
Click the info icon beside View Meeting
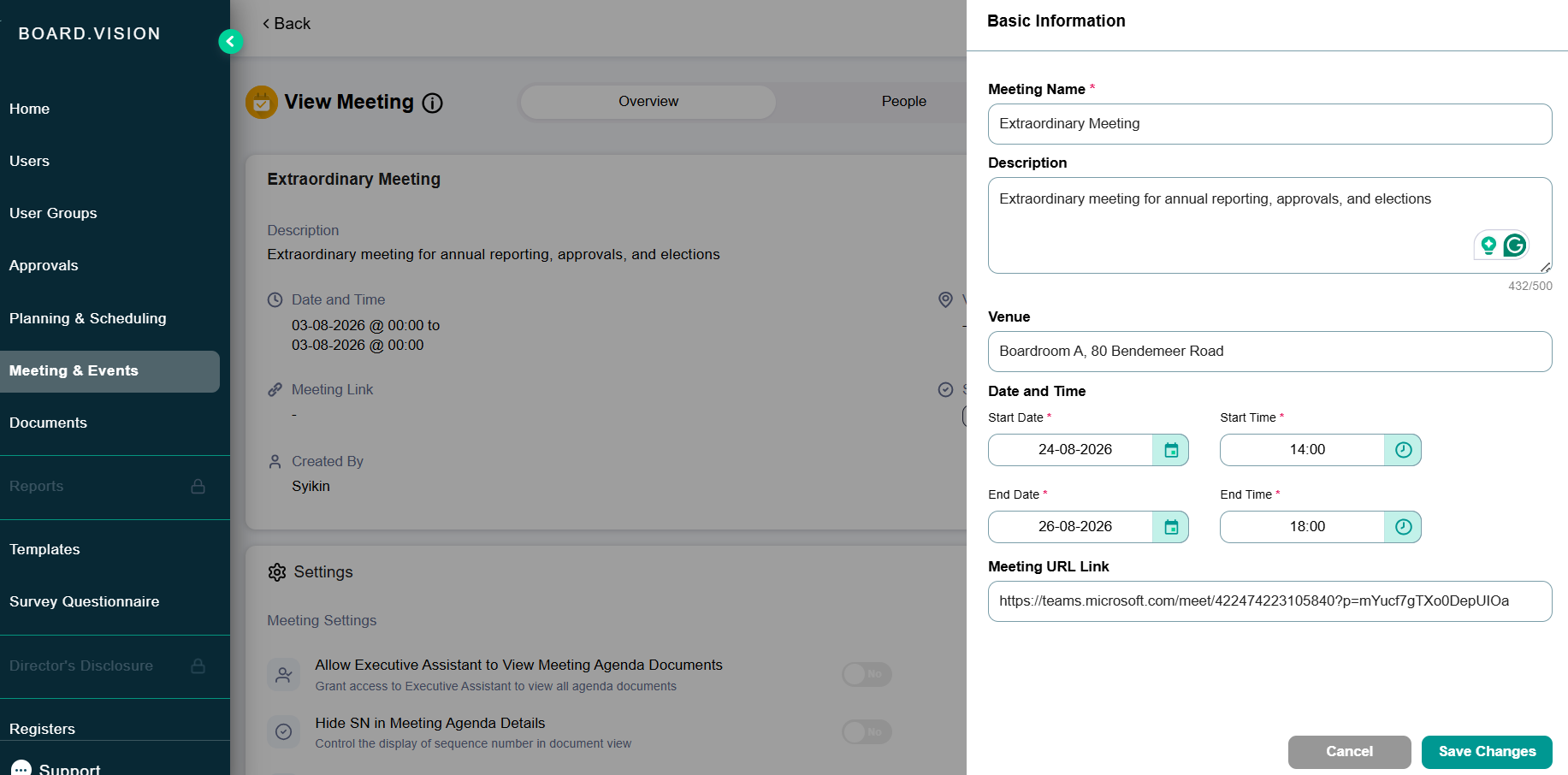click(433, 103)
